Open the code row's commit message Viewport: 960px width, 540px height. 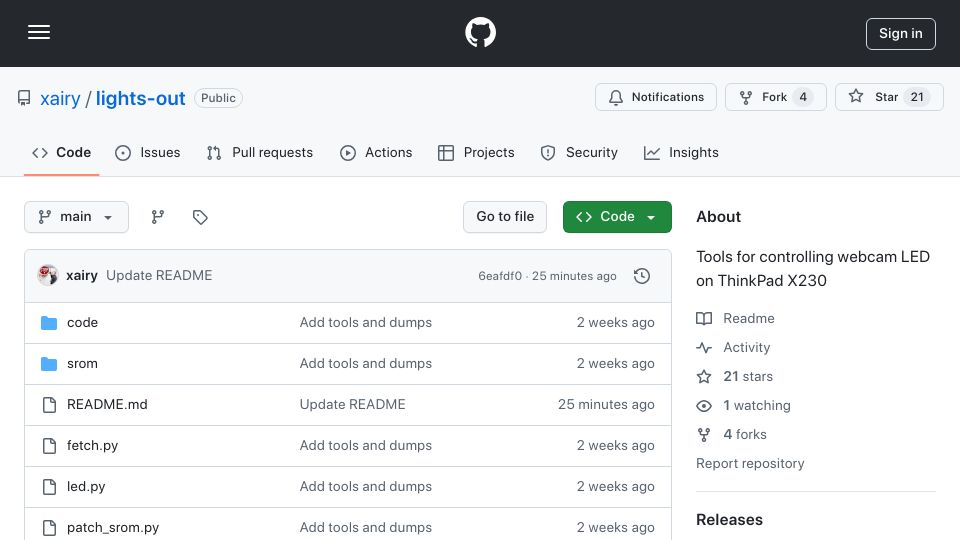(366, 323)
